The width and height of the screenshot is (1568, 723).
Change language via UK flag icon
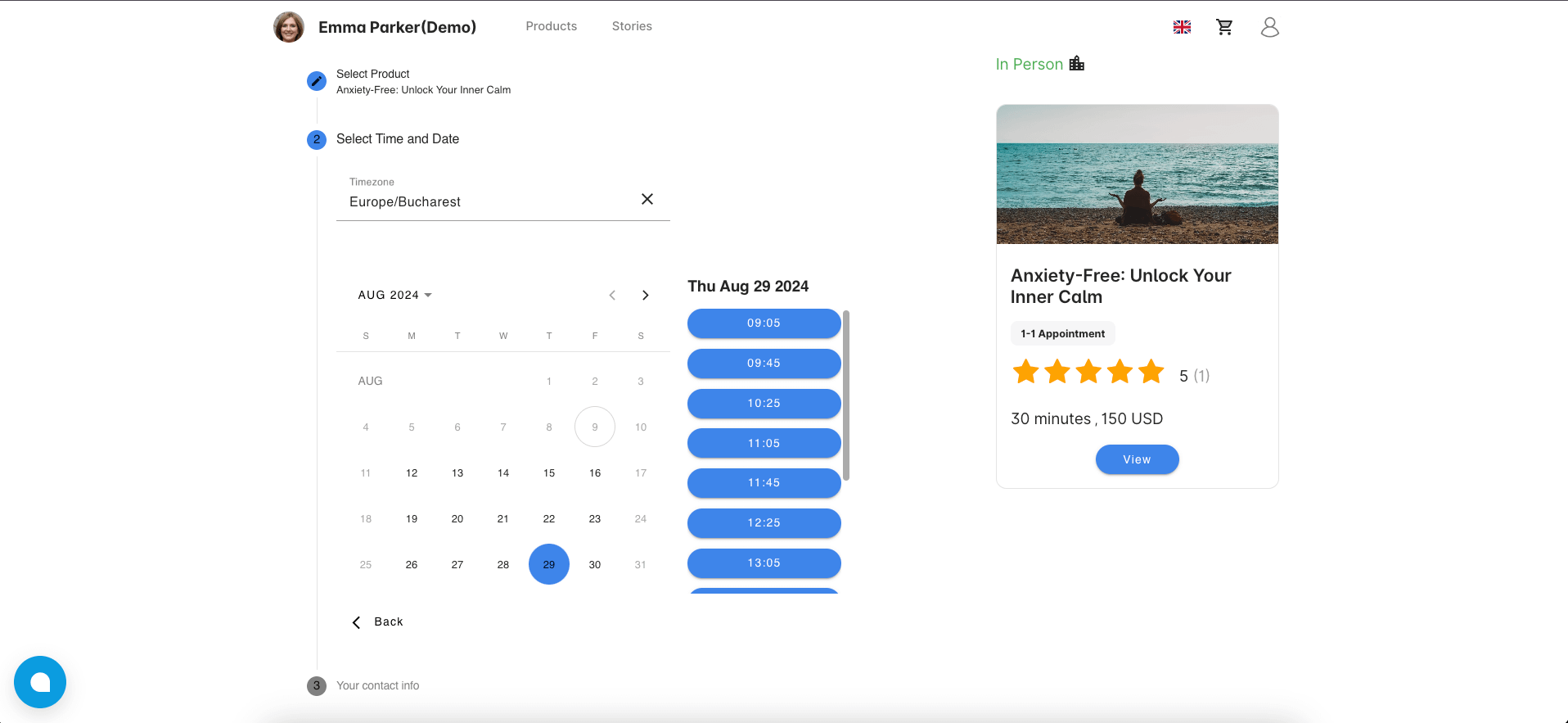[x=1182, y=27]
